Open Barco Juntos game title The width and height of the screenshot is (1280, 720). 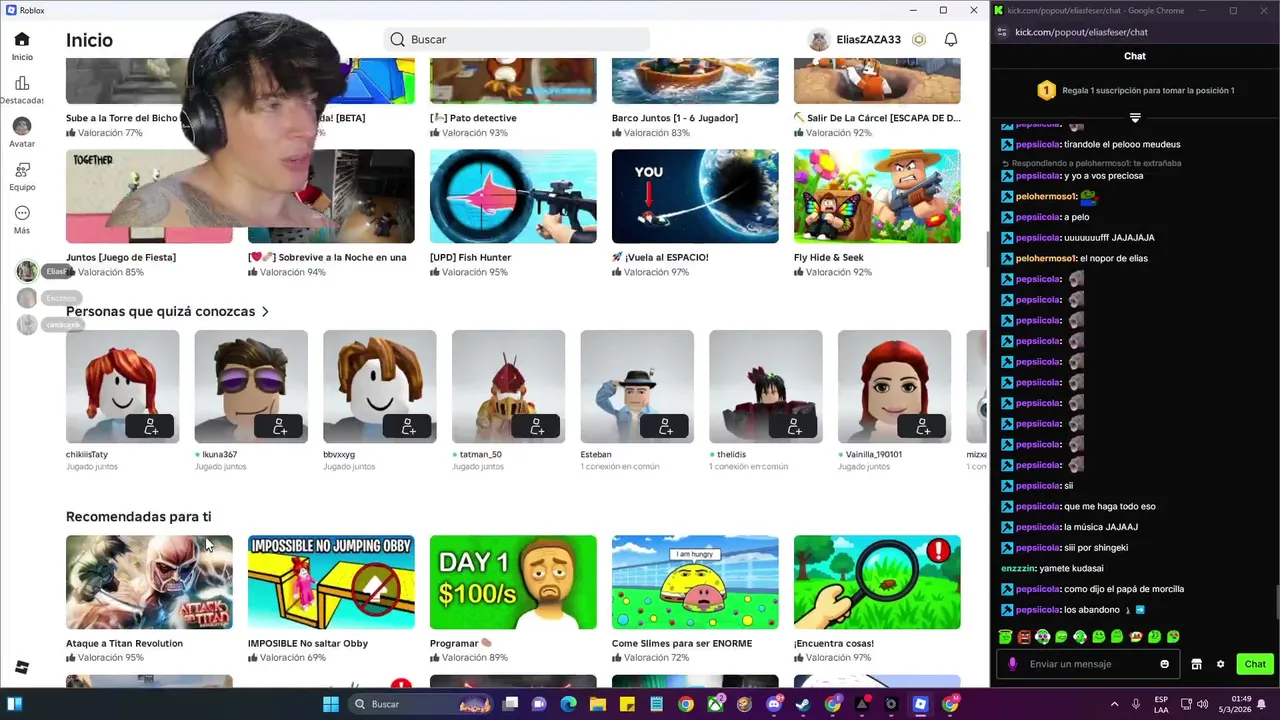(674, 118)
